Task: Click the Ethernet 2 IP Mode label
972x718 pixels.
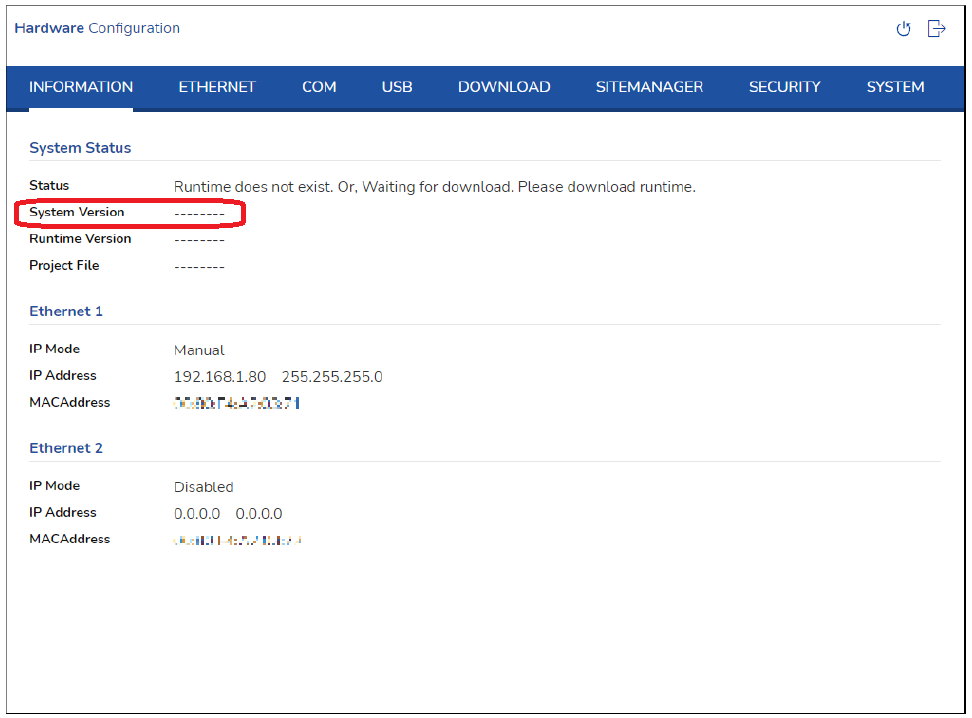Action: 55,486
